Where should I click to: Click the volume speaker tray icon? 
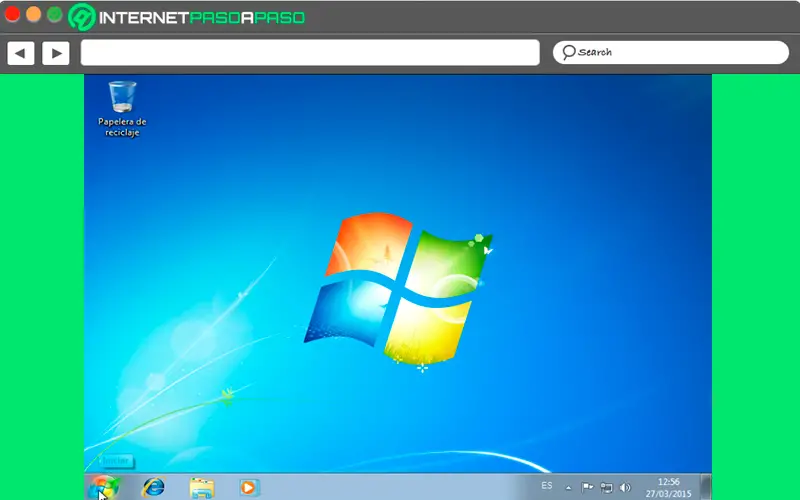coord(625,488)
